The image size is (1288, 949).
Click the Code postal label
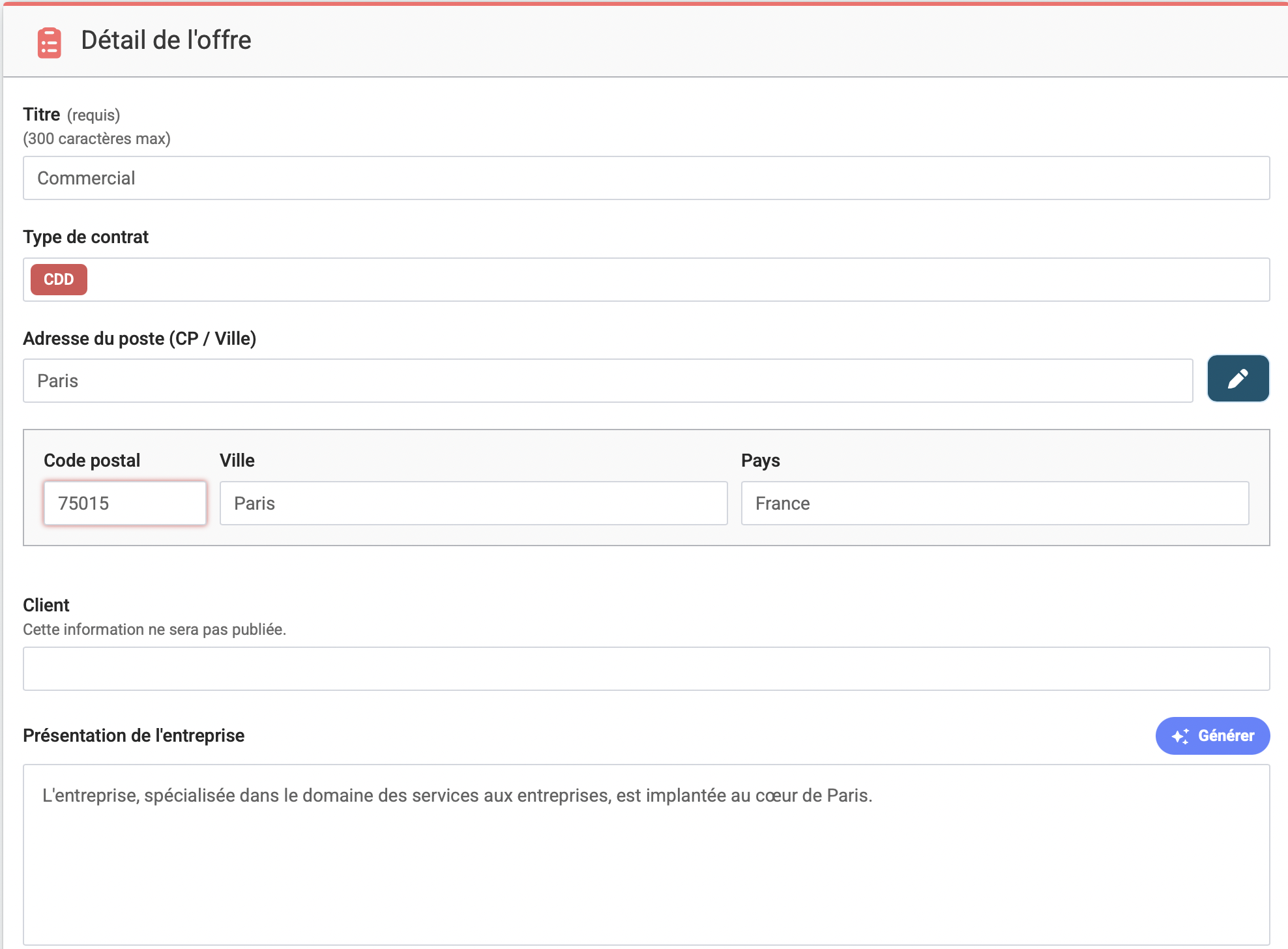tap(92, 460)
